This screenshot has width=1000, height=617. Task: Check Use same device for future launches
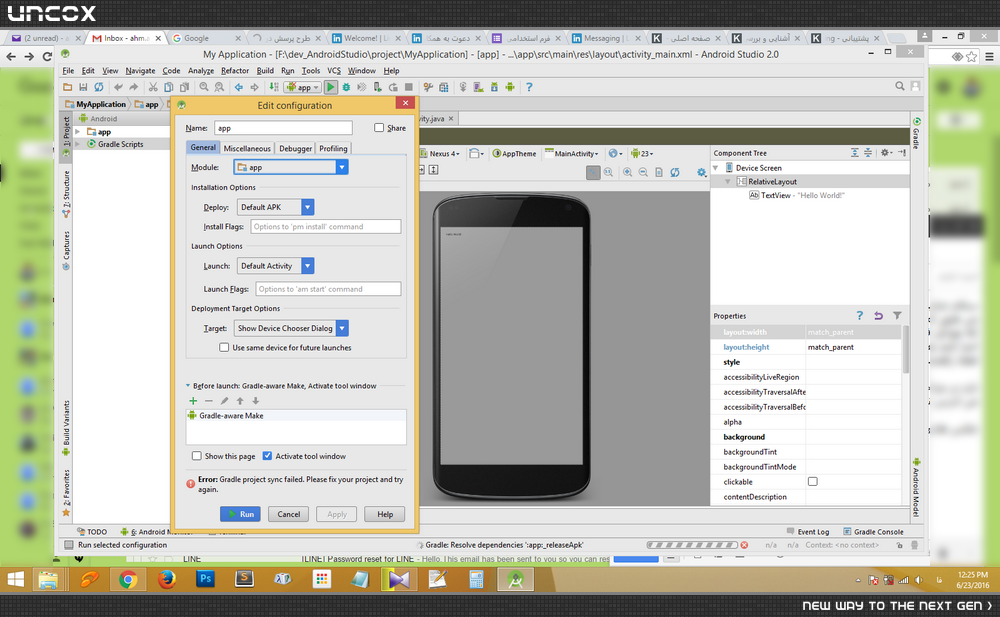(x=224, y=348)
